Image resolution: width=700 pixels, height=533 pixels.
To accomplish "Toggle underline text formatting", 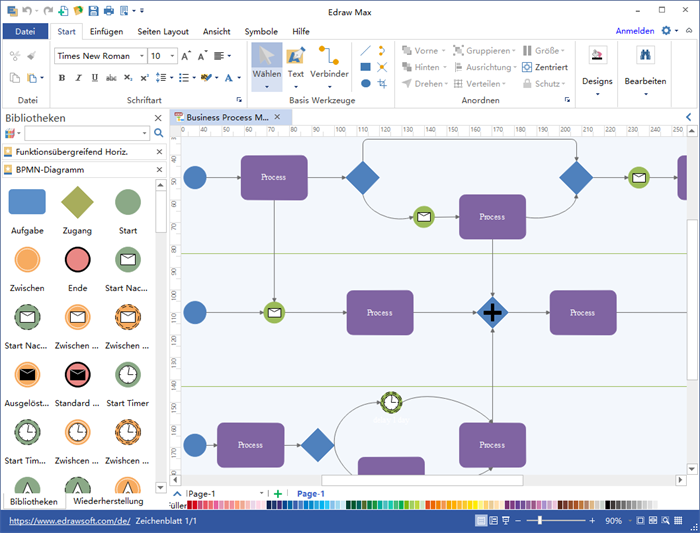I will tap(93, 78).
